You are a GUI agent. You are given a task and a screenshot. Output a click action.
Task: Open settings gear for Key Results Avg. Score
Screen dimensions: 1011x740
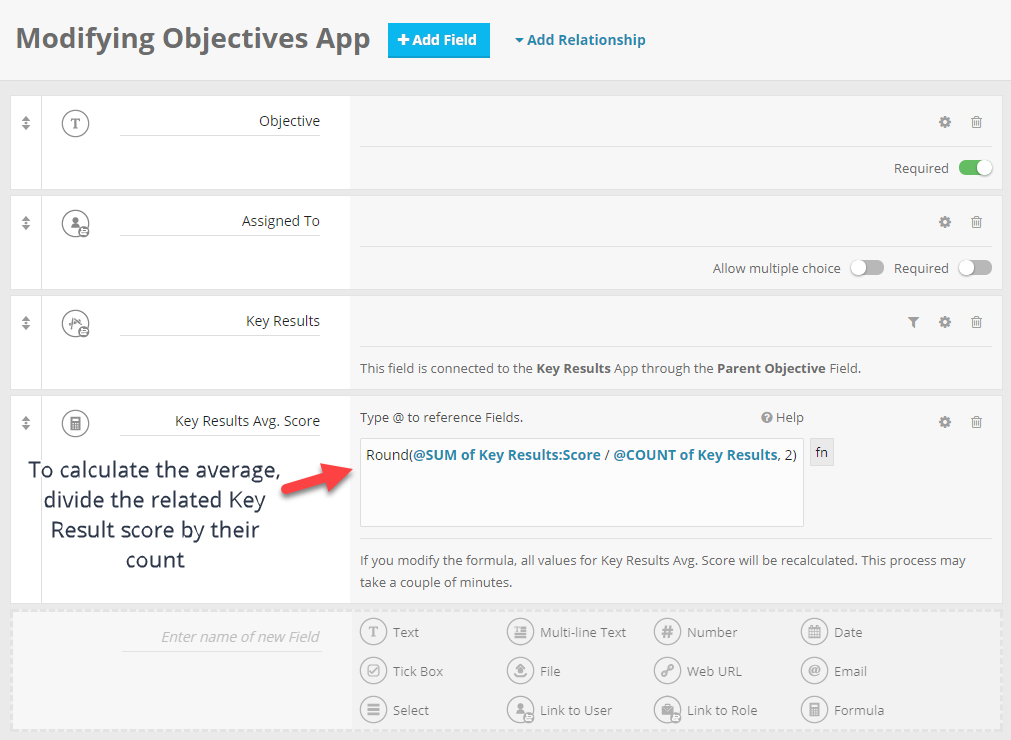click(944, 422)
